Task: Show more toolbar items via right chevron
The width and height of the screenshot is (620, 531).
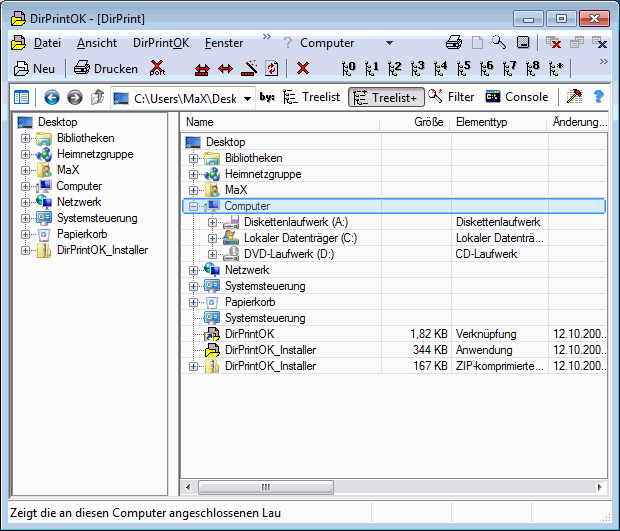Action: (603, 62)
